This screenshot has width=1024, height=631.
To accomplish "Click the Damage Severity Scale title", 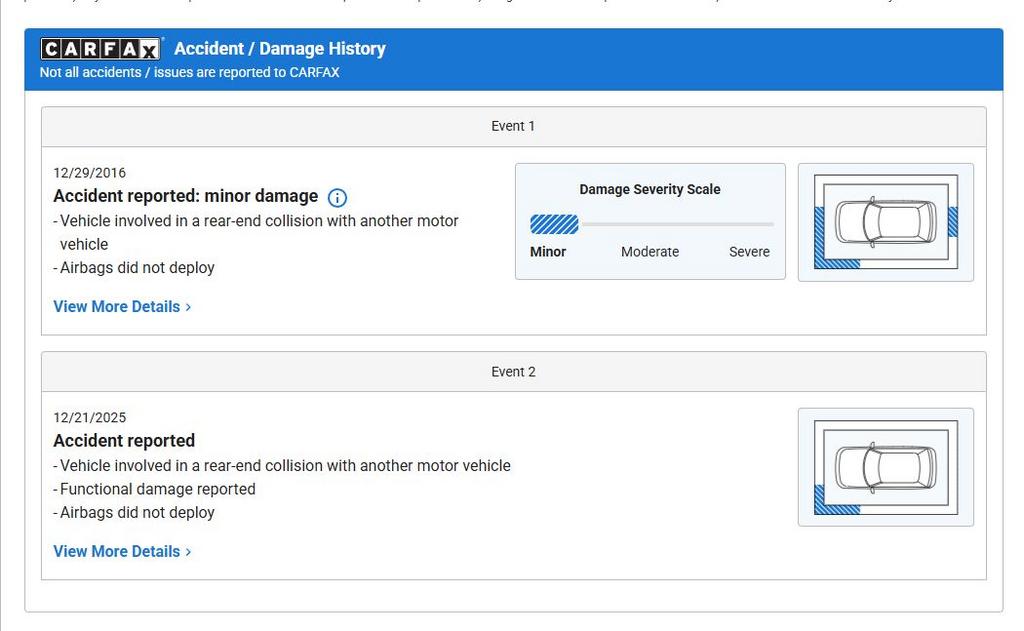I will [x=650, y=189].
